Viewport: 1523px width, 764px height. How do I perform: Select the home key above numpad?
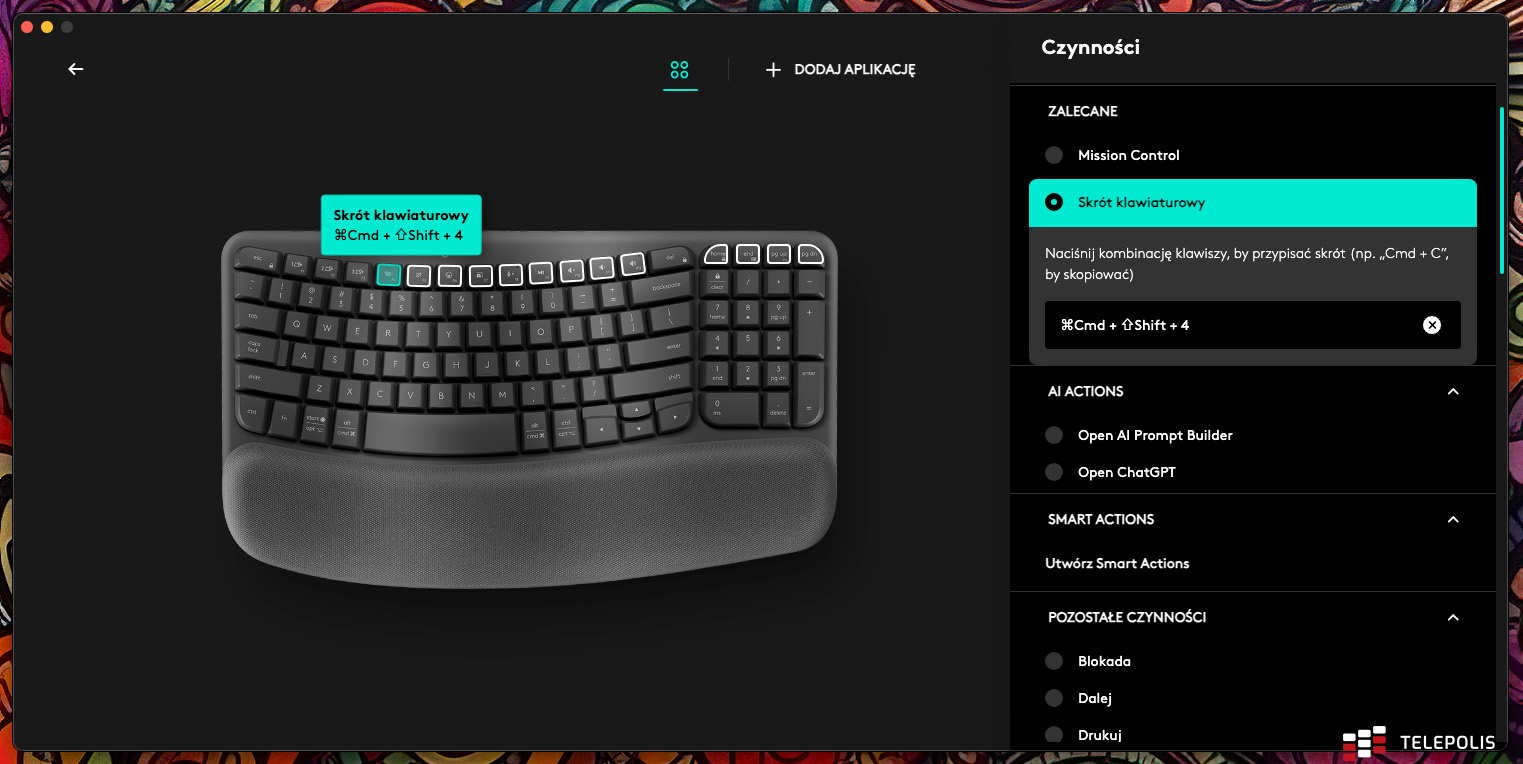[716, 254]
